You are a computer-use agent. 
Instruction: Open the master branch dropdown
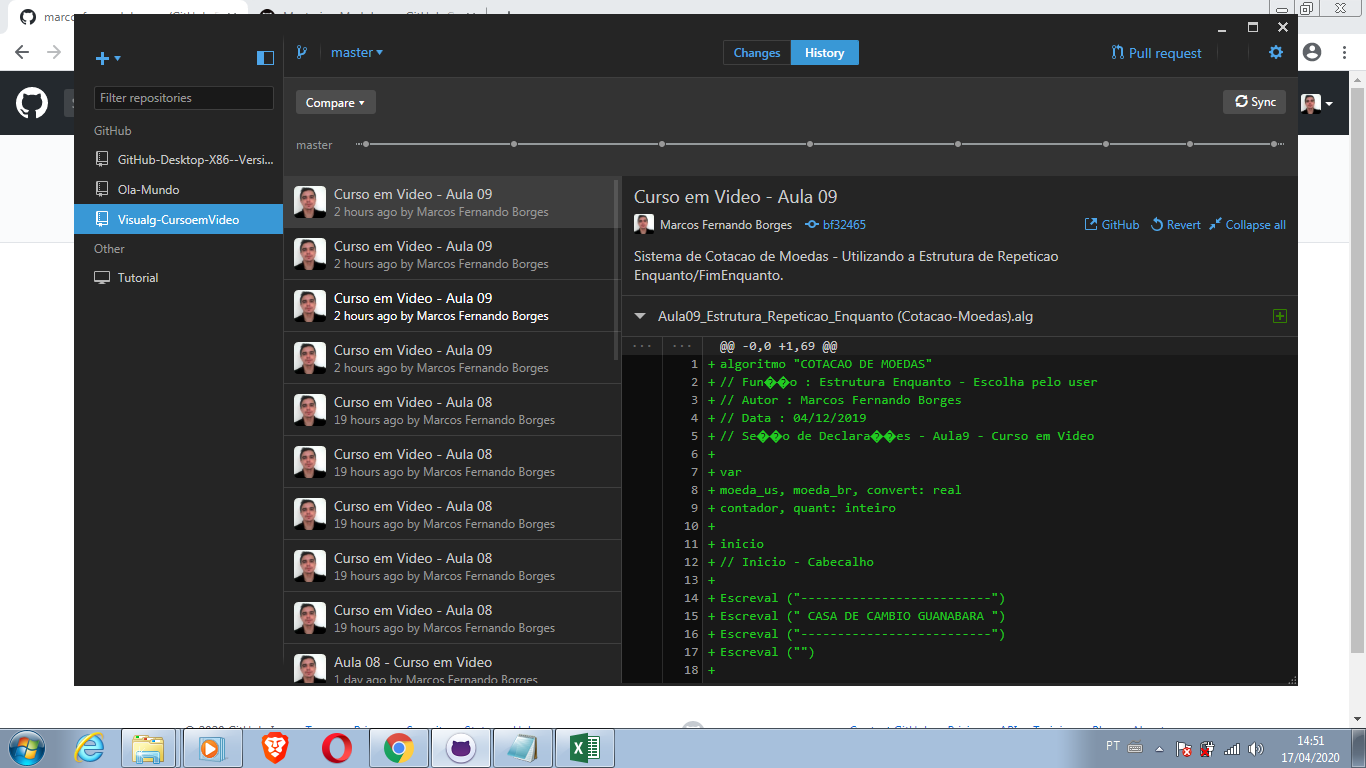point(357,51)
